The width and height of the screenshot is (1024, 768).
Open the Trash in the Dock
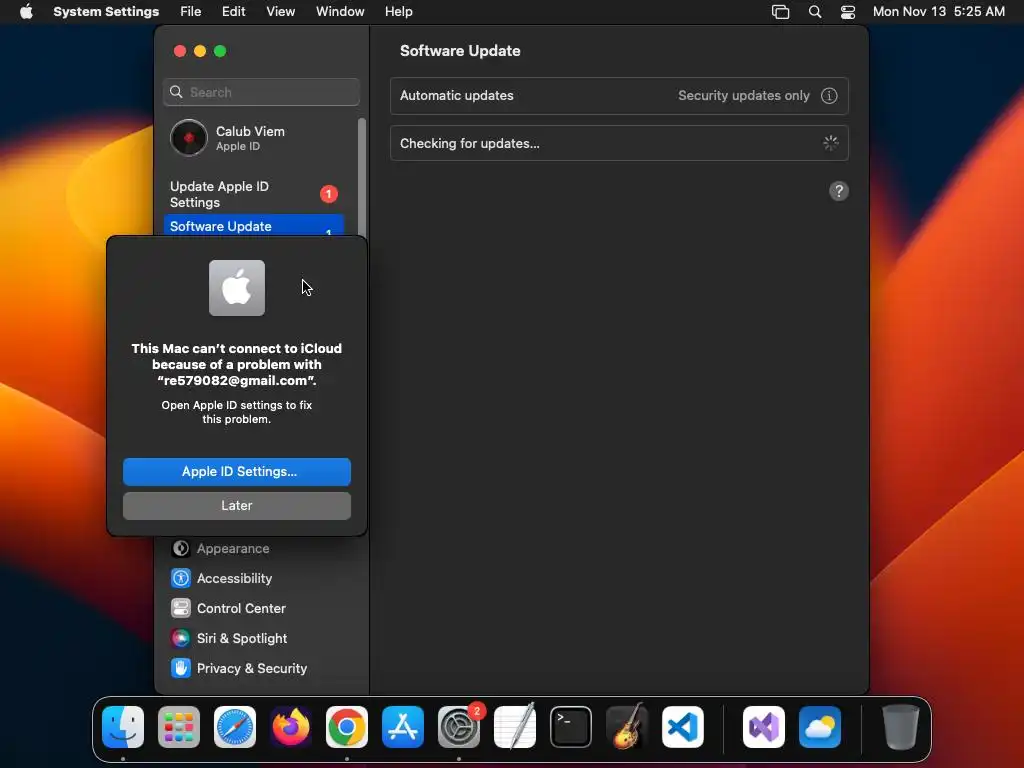[x=901, y=727]
